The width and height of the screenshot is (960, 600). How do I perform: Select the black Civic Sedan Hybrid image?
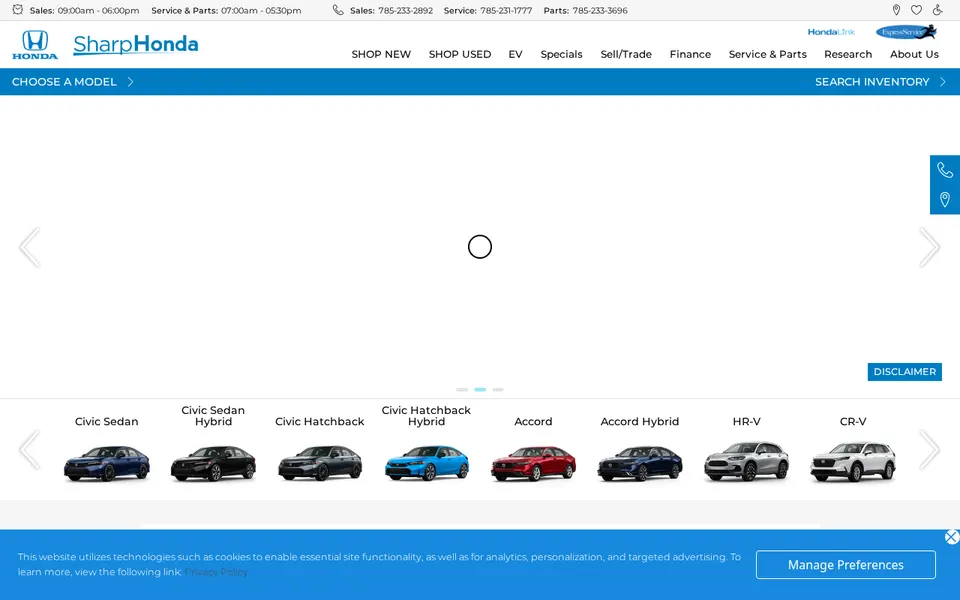coord(213,463)
